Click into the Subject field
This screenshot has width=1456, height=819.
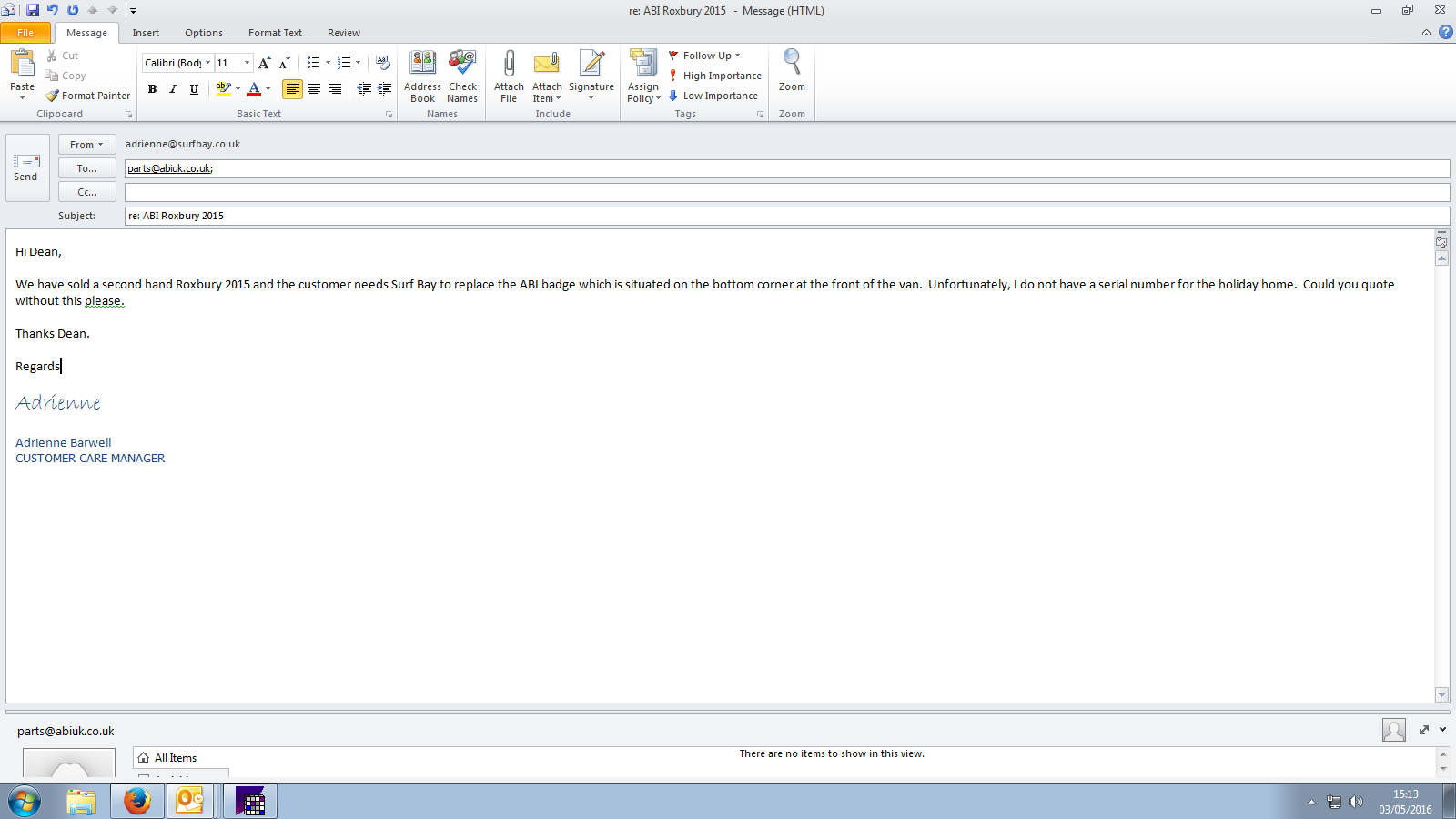[x=787, y=216]
